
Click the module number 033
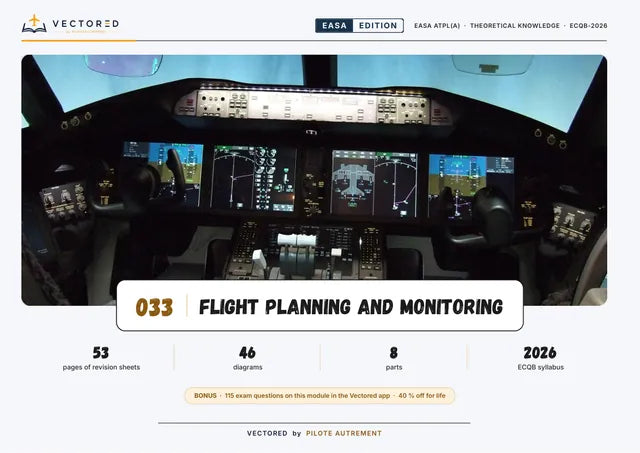click(154, 307)
